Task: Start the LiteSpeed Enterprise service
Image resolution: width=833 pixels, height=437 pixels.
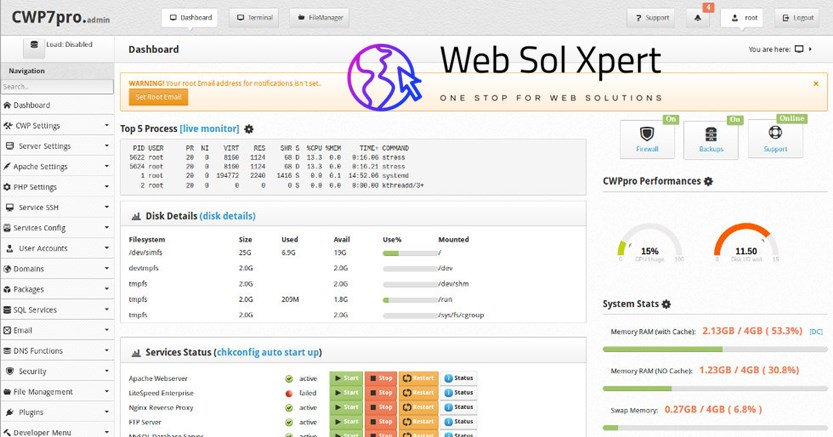Action: [x=346, y=393]
